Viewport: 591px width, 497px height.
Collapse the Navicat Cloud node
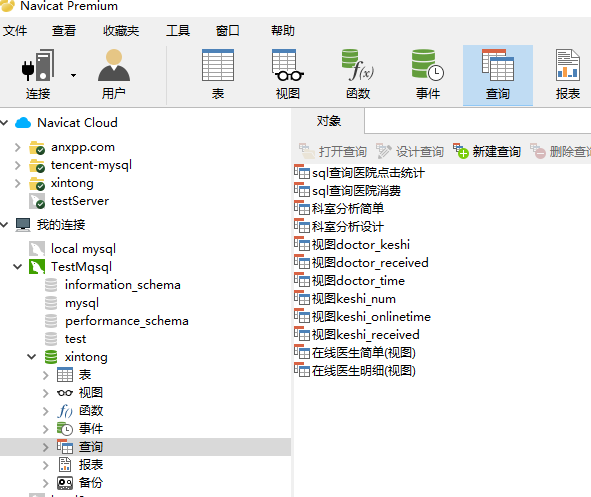point(4,122)
